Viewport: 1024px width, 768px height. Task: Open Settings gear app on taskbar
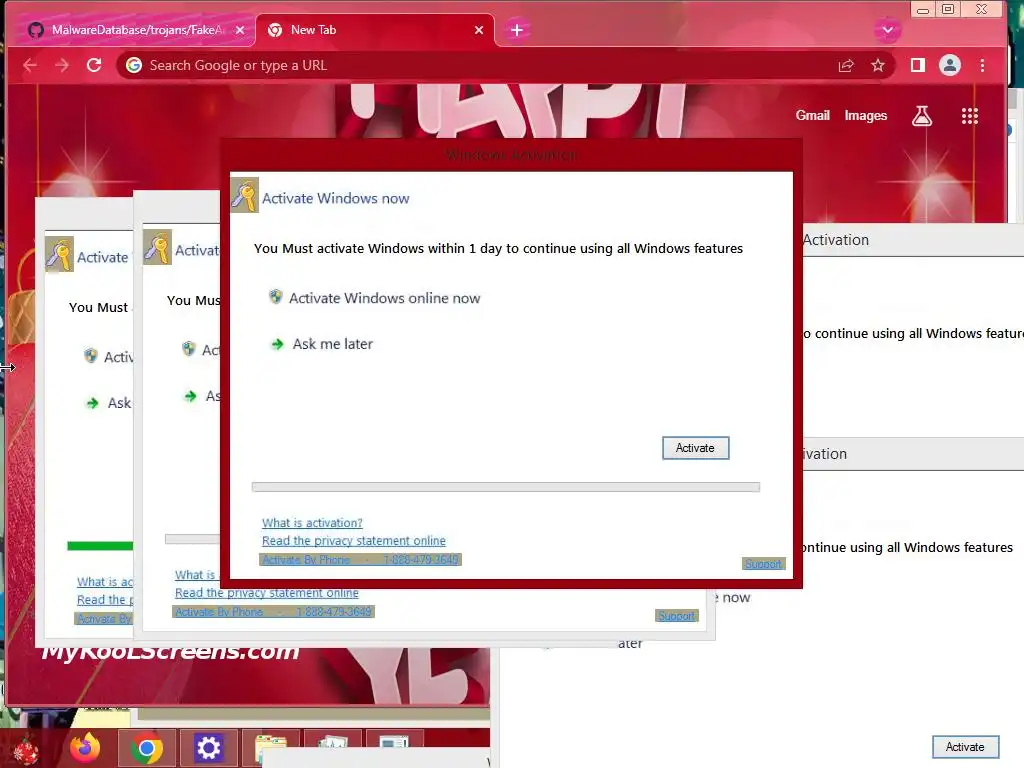(x=208, y=748)
